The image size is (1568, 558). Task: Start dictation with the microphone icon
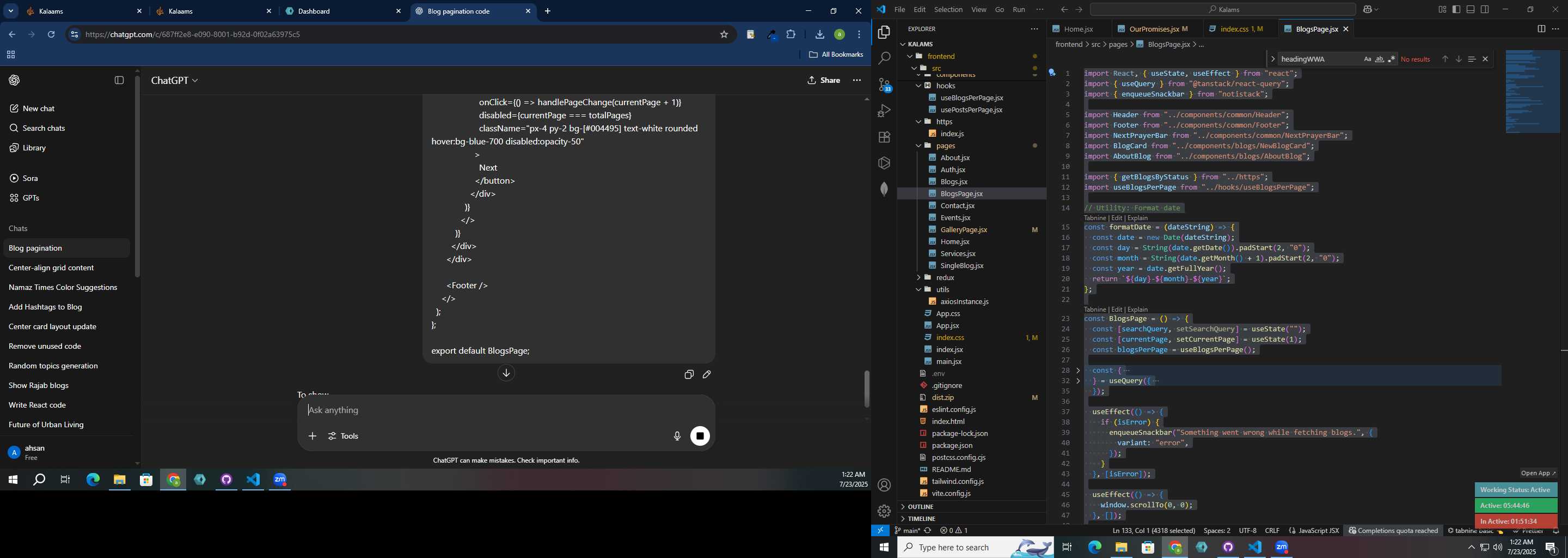[x=677, y=436]
